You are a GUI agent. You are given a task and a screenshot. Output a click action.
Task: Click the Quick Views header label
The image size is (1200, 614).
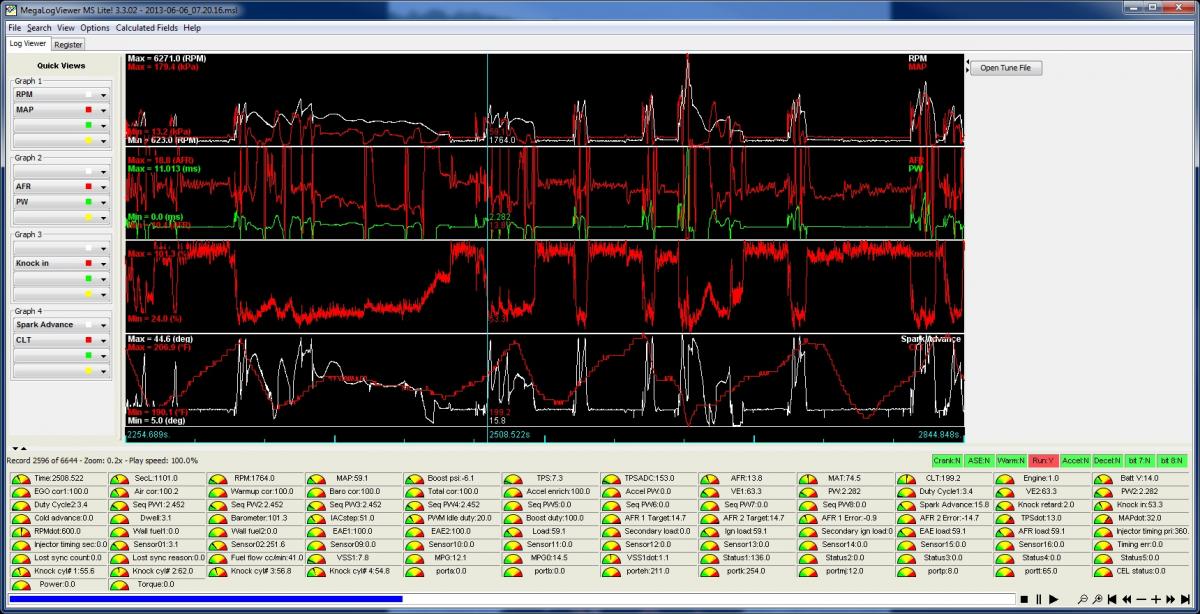pyautogui.click(x=61, y=66)
